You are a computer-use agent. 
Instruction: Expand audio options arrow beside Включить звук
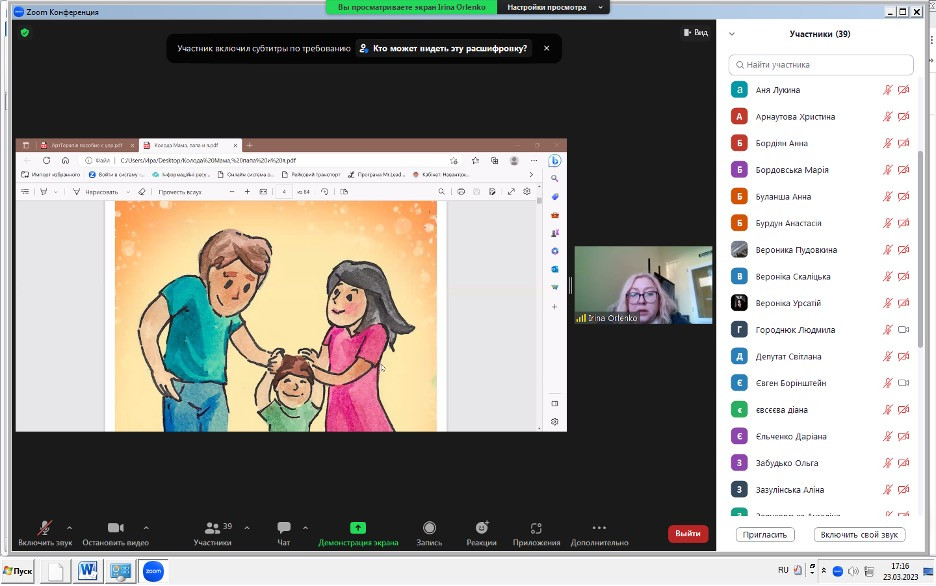click(69, 526)
